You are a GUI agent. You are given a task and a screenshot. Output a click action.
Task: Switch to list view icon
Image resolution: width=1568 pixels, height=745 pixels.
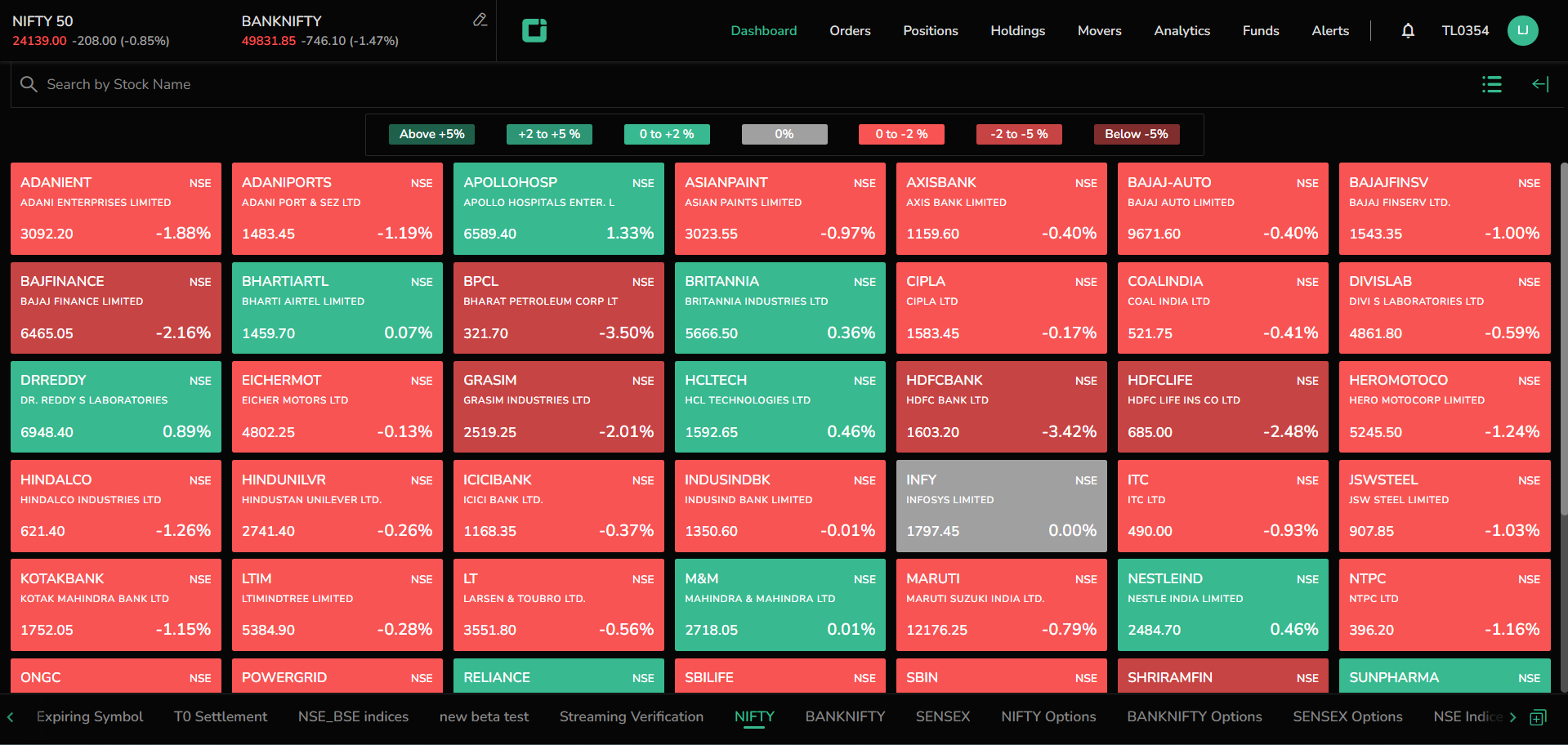coord(1492,84)
